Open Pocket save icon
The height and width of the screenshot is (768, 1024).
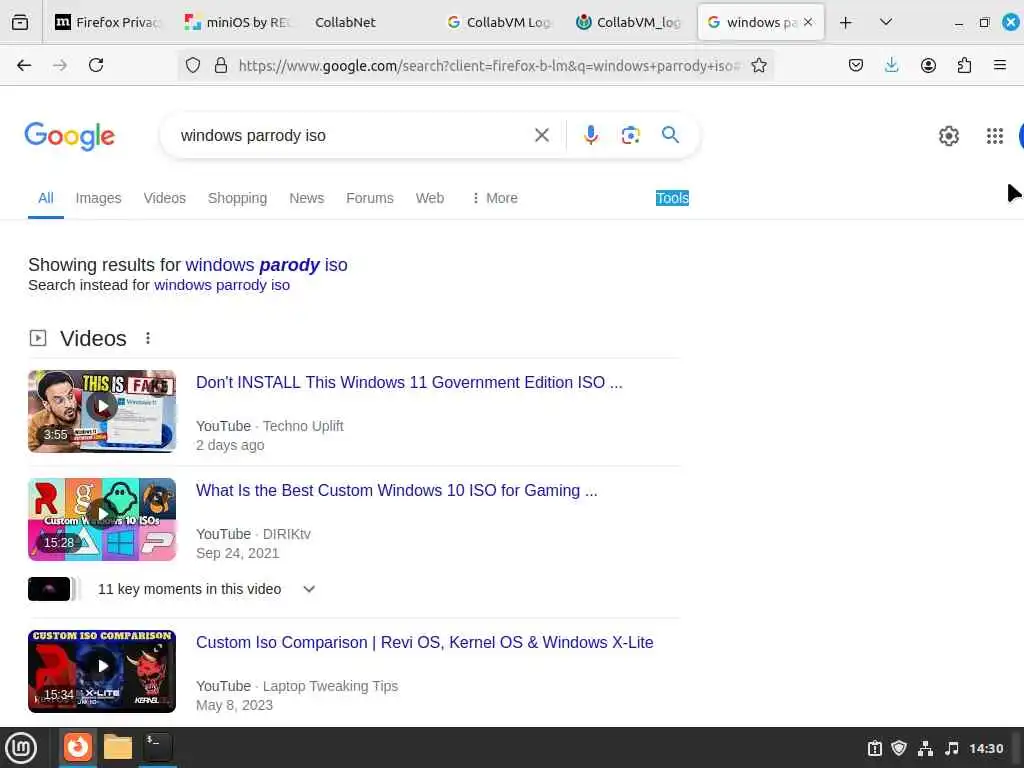[x=856, y=65]
